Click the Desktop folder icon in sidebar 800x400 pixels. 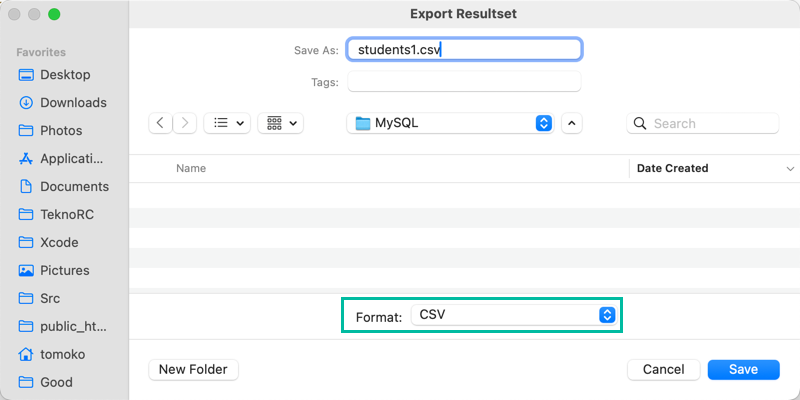[26, 75]
